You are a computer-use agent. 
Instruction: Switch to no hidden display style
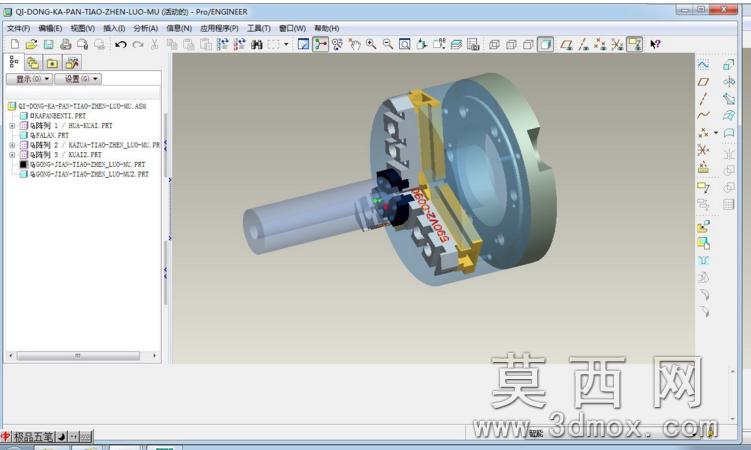coord(528,45)
